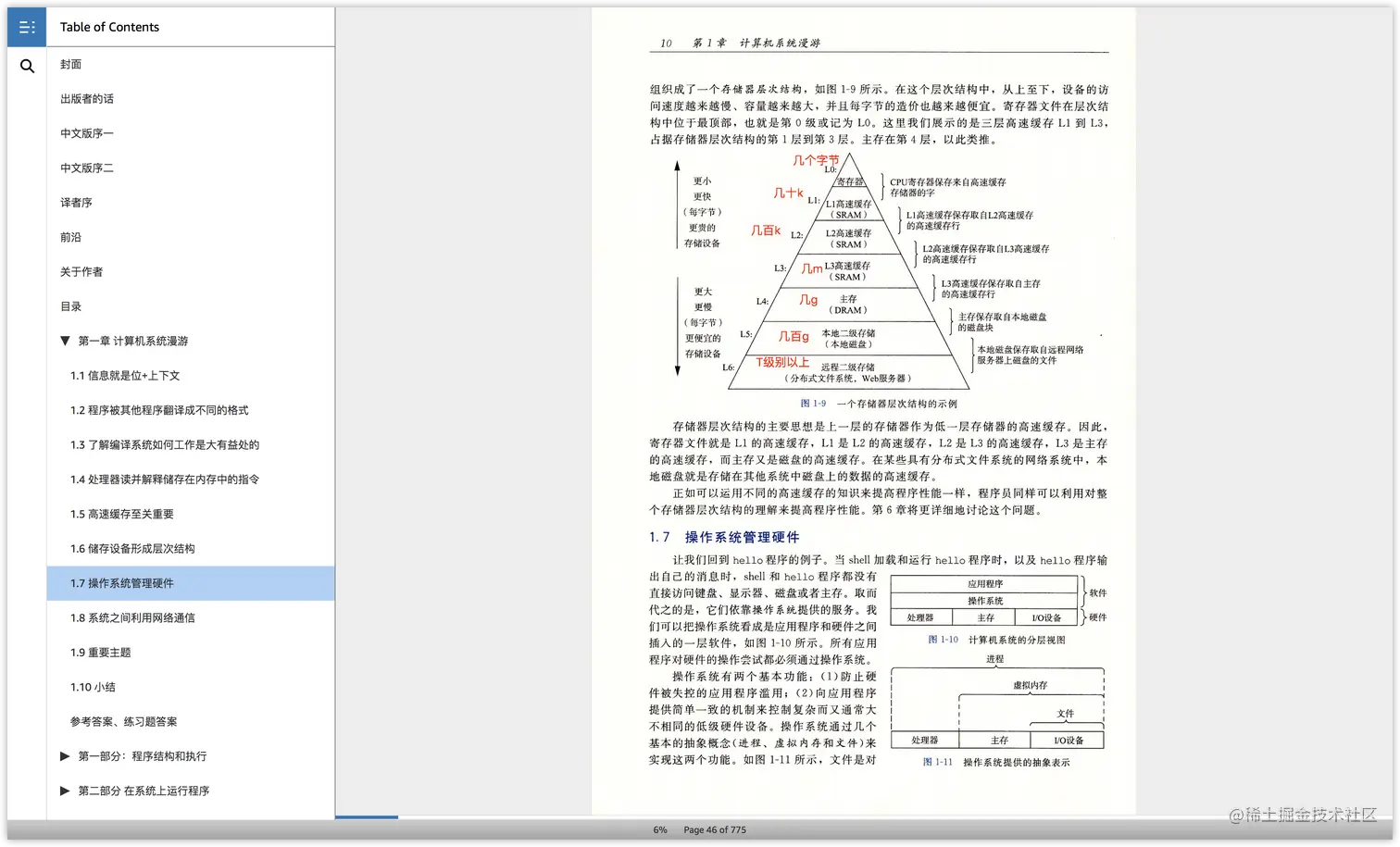1400x847 pixels.
Task: Select 第二部分 在运行系统上运行程序 title
Action: point(144,791)
